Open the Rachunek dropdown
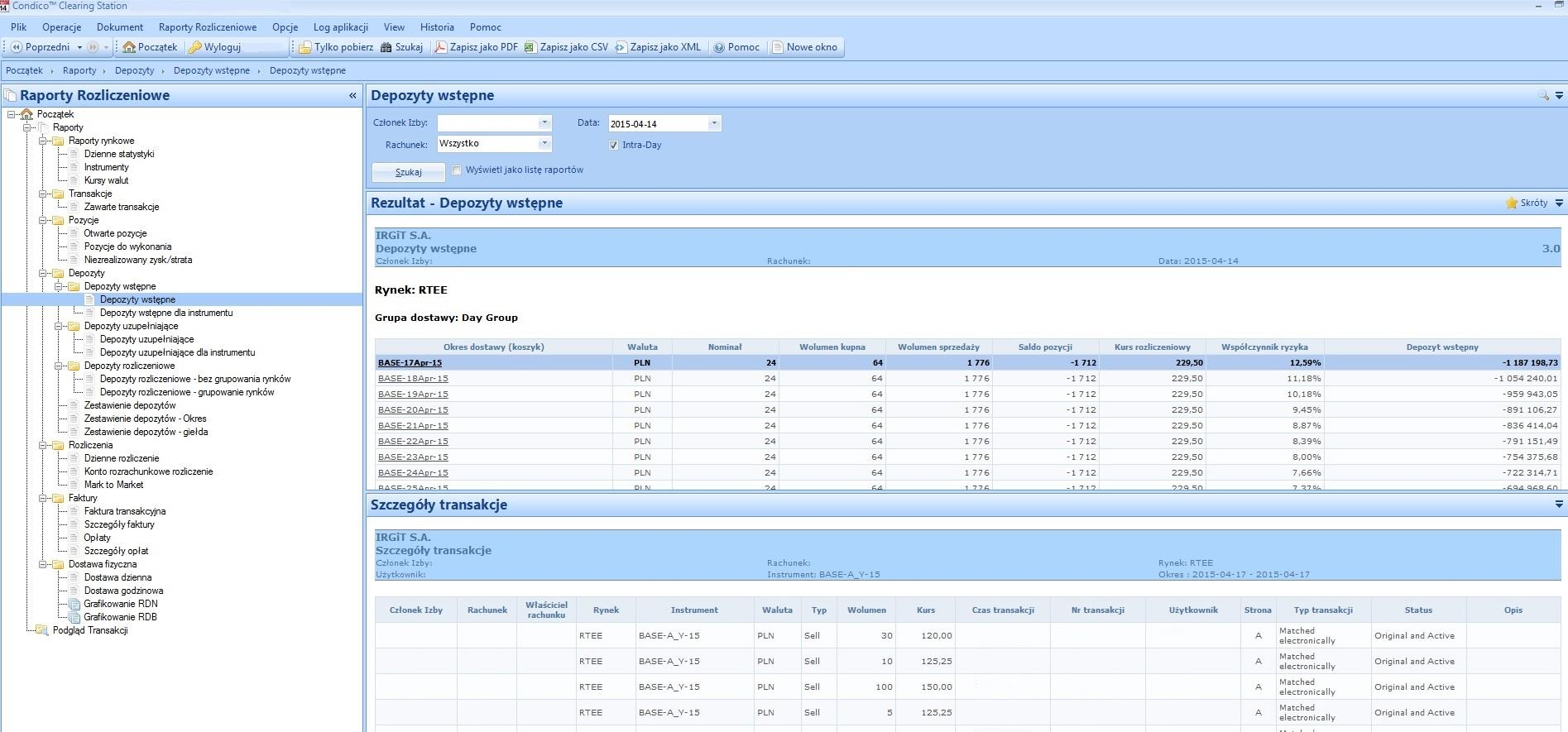 tap(544, 143)
